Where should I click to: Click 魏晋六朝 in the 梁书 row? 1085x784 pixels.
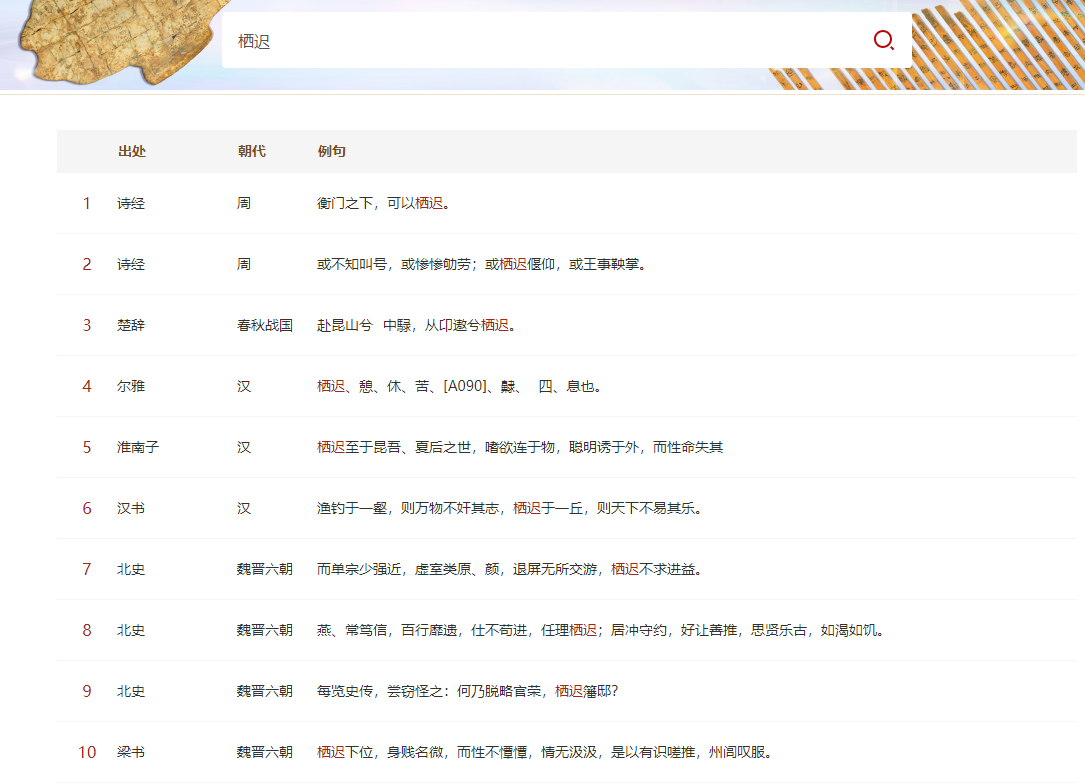[264, 751]
